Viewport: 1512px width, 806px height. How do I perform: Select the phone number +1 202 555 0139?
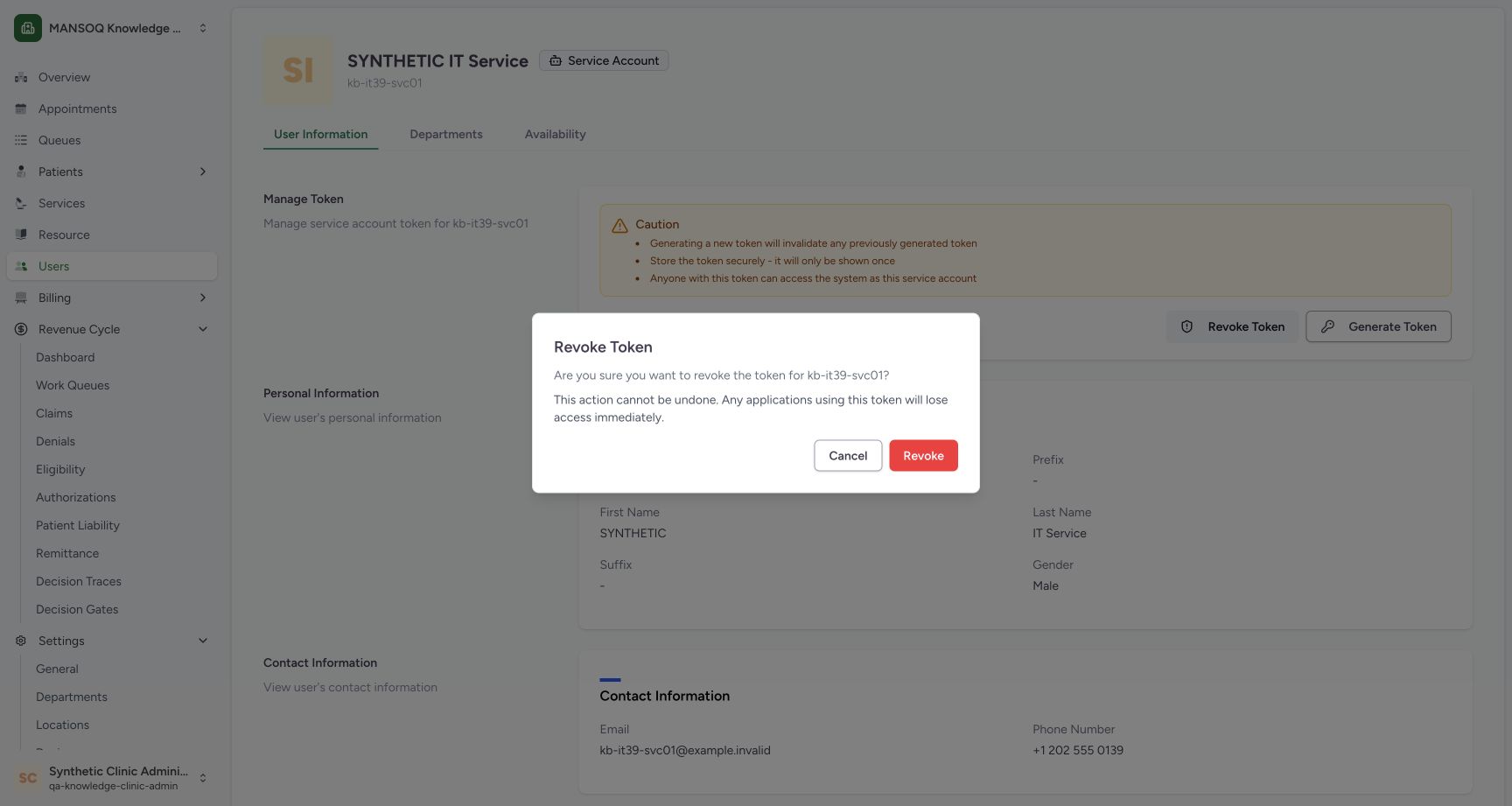1078,750
